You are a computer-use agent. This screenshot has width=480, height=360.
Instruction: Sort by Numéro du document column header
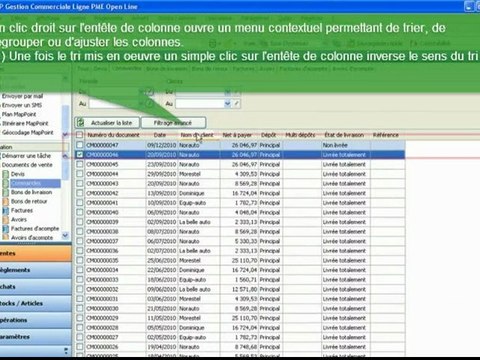coord(113,135)
